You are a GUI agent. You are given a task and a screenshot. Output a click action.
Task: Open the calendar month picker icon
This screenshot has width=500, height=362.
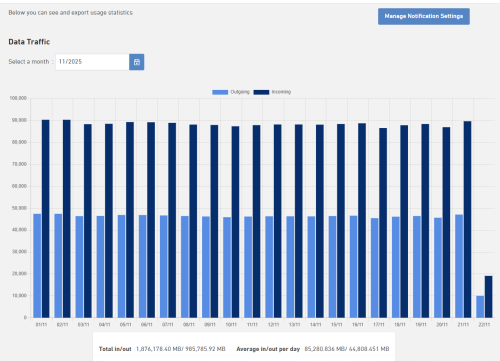pyautogui.click(x=137, y=62)
